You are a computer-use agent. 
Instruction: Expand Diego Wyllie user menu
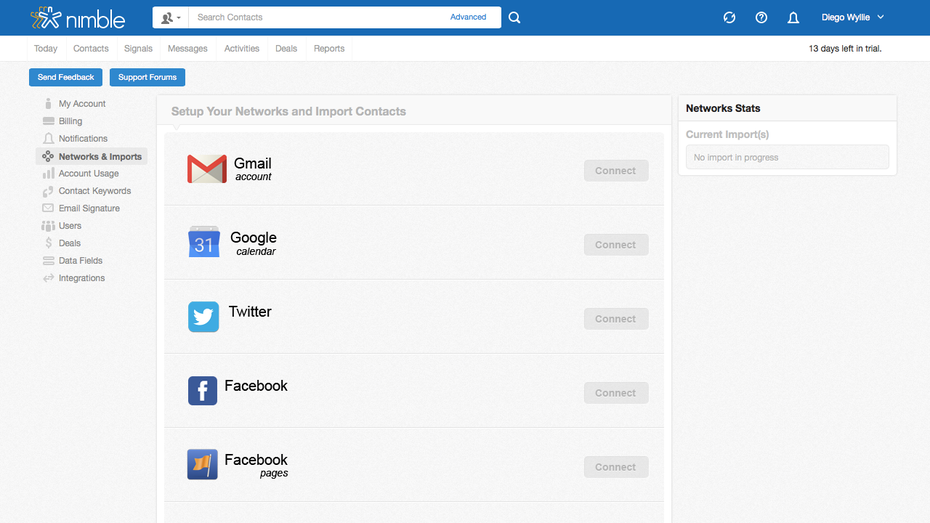coord(852,17)
